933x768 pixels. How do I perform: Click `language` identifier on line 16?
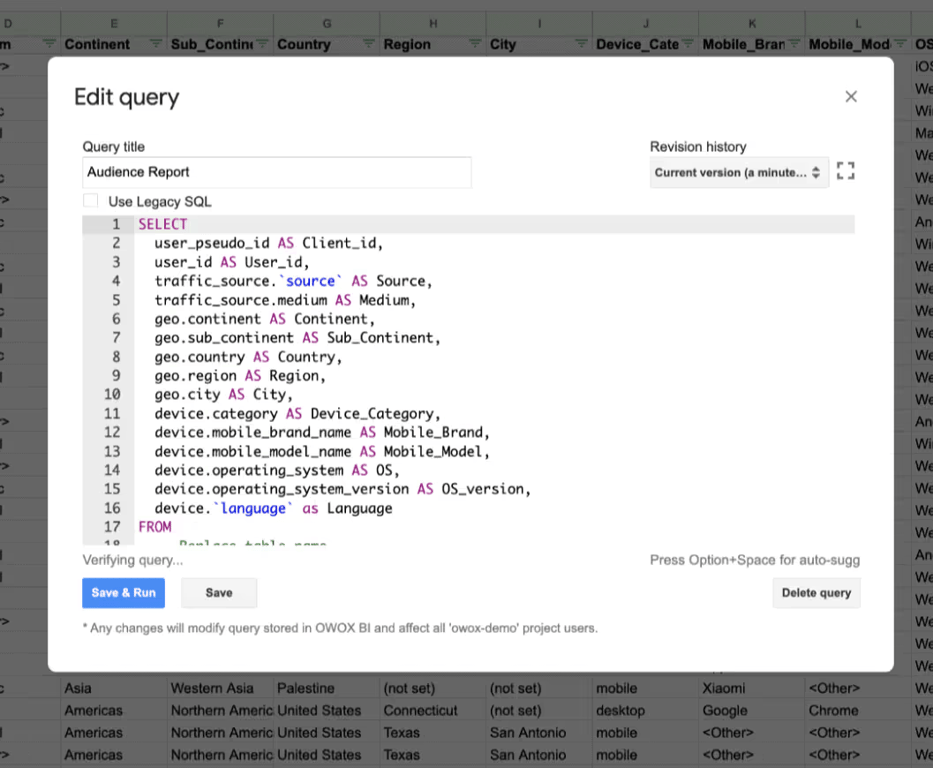point(253,509)
